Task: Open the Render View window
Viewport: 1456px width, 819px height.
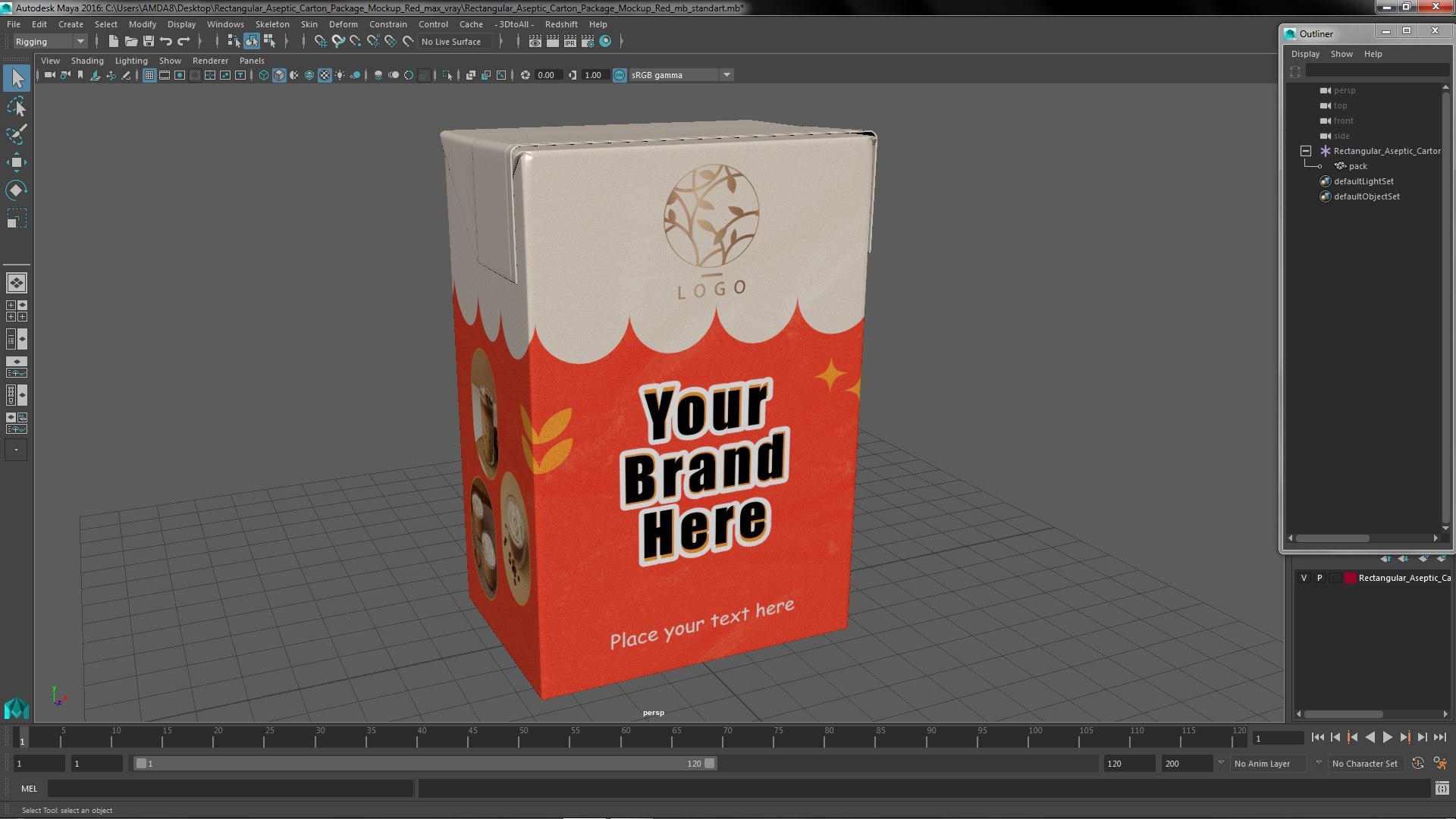Action: pos(535,42)
